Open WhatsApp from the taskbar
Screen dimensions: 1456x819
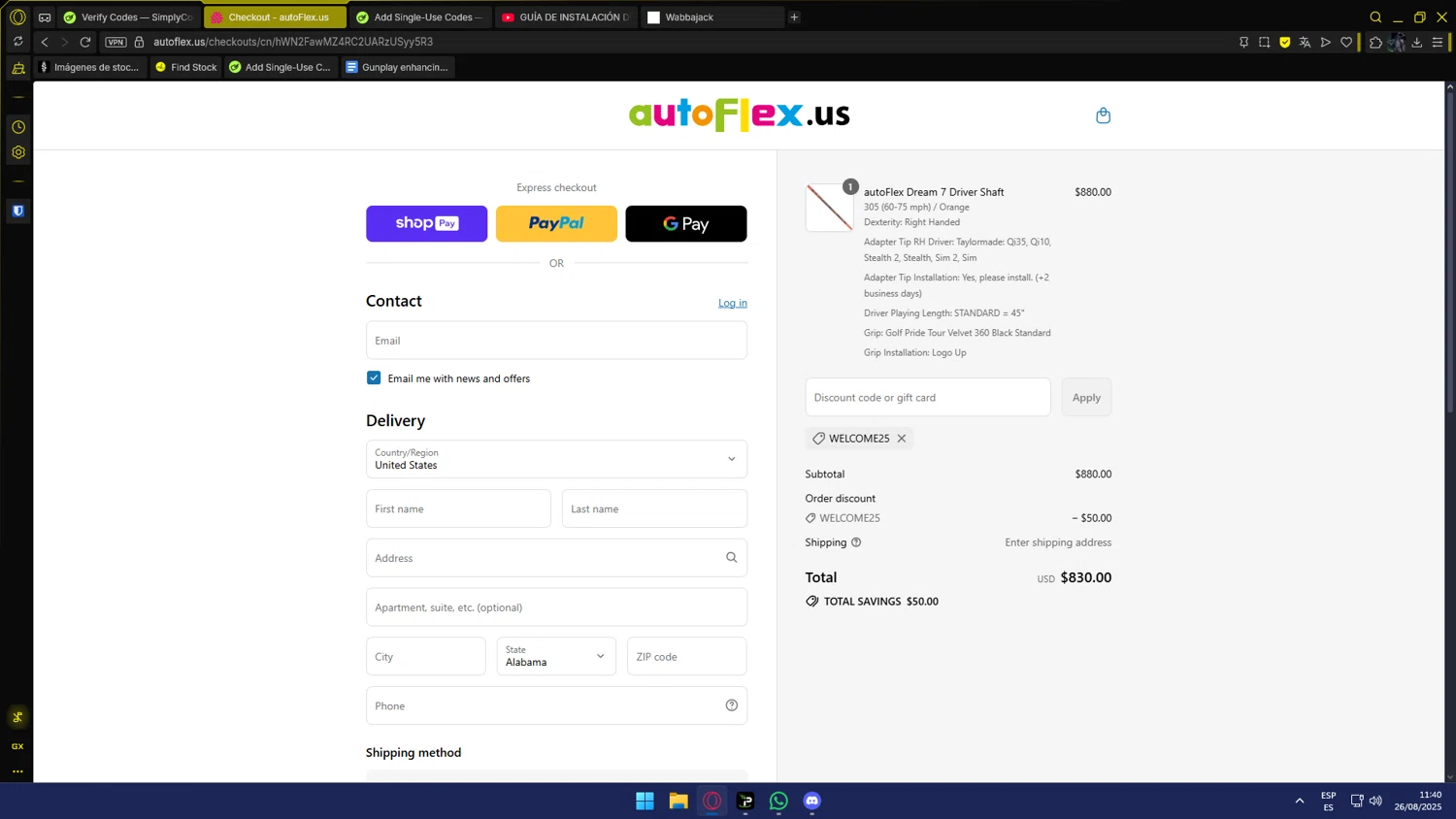pyautogui.click(x=778, y=801)
